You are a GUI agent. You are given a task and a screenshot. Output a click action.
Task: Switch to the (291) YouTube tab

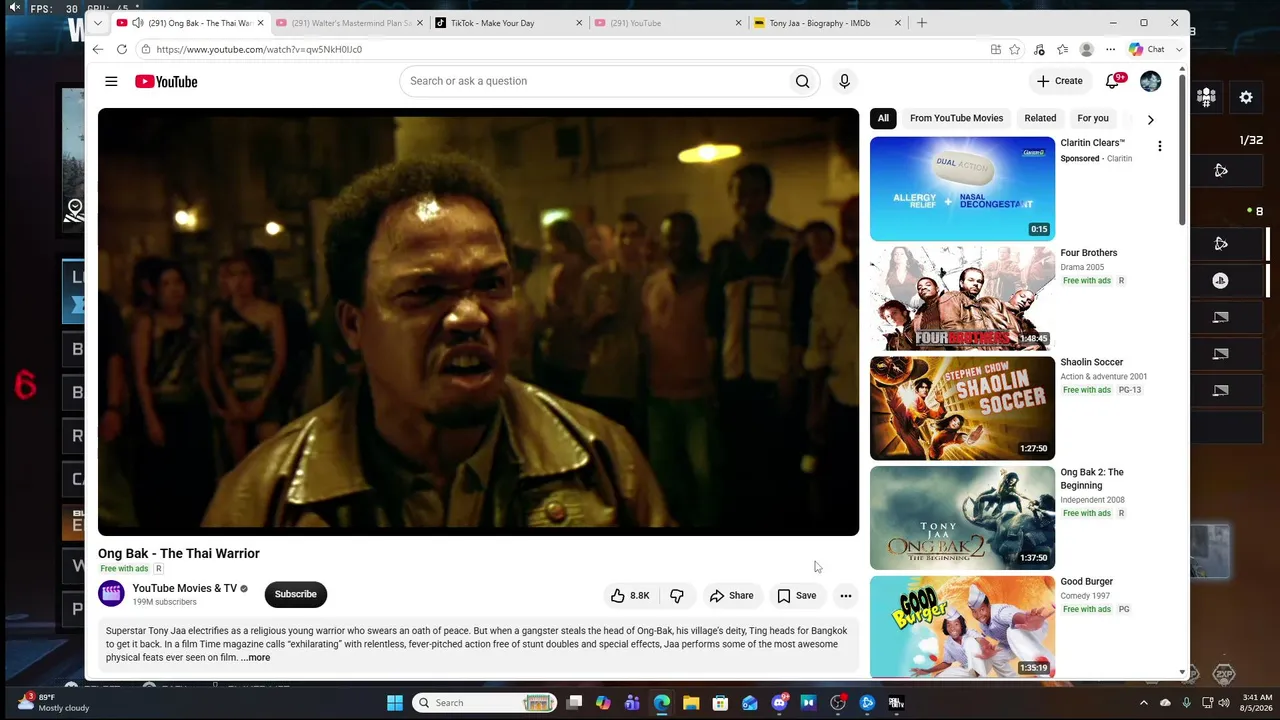pyautogui.click(x=667, y=23)
